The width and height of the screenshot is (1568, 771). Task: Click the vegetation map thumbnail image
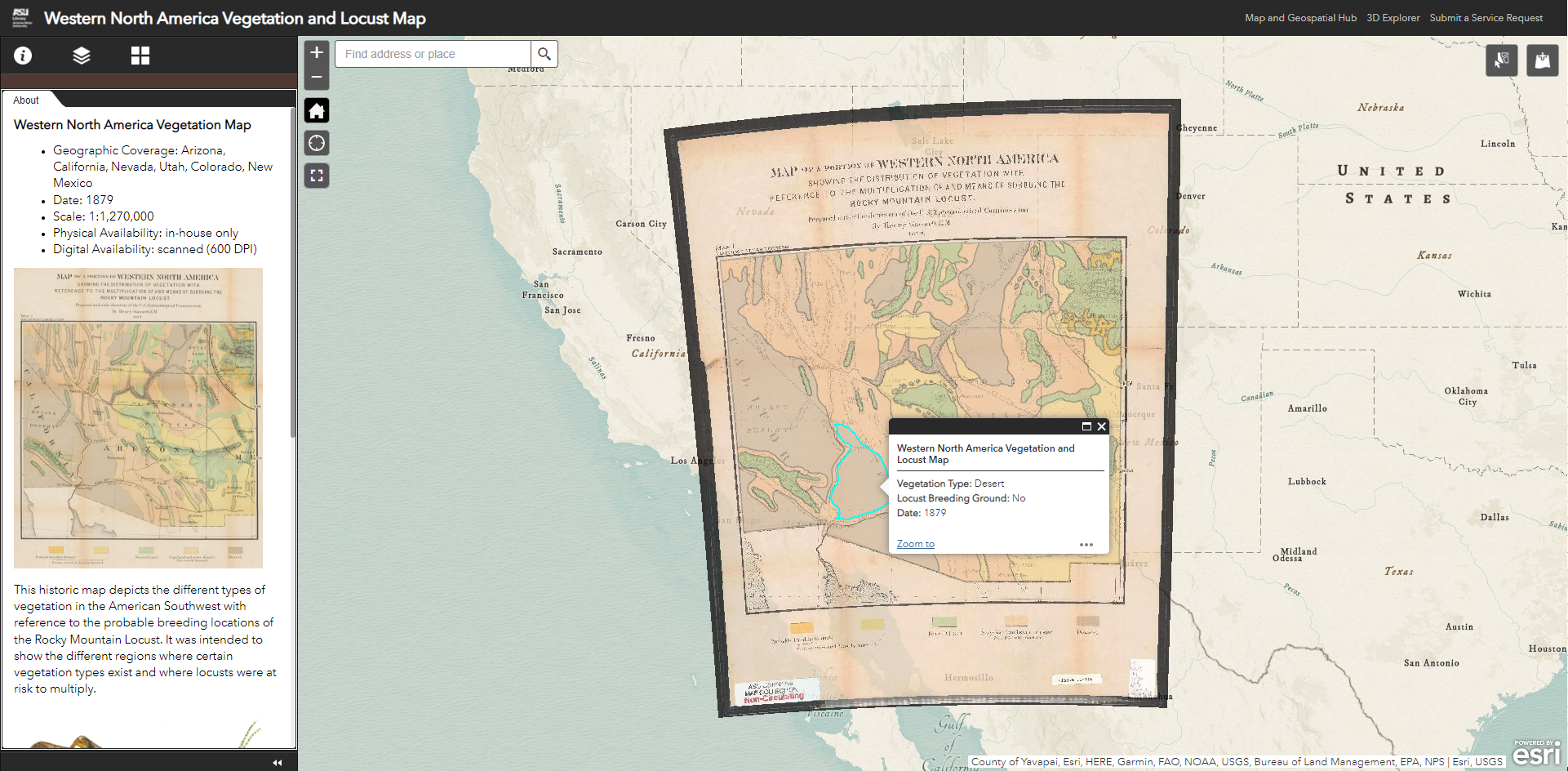click(138, 417)
